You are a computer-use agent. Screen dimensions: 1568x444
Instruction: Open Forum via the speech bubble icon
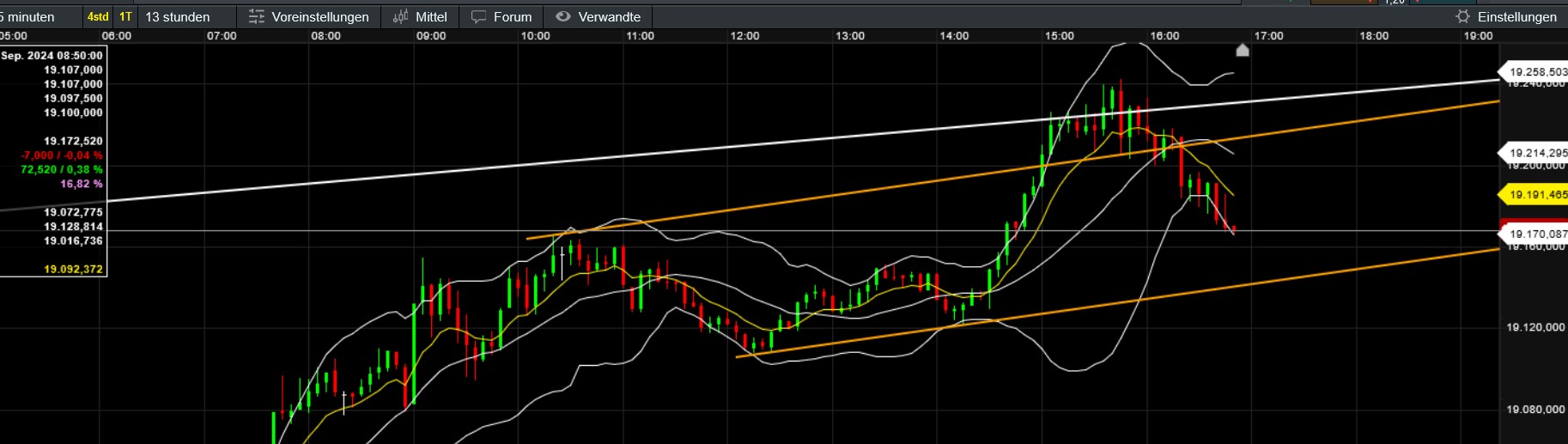(x=478, y=16)
